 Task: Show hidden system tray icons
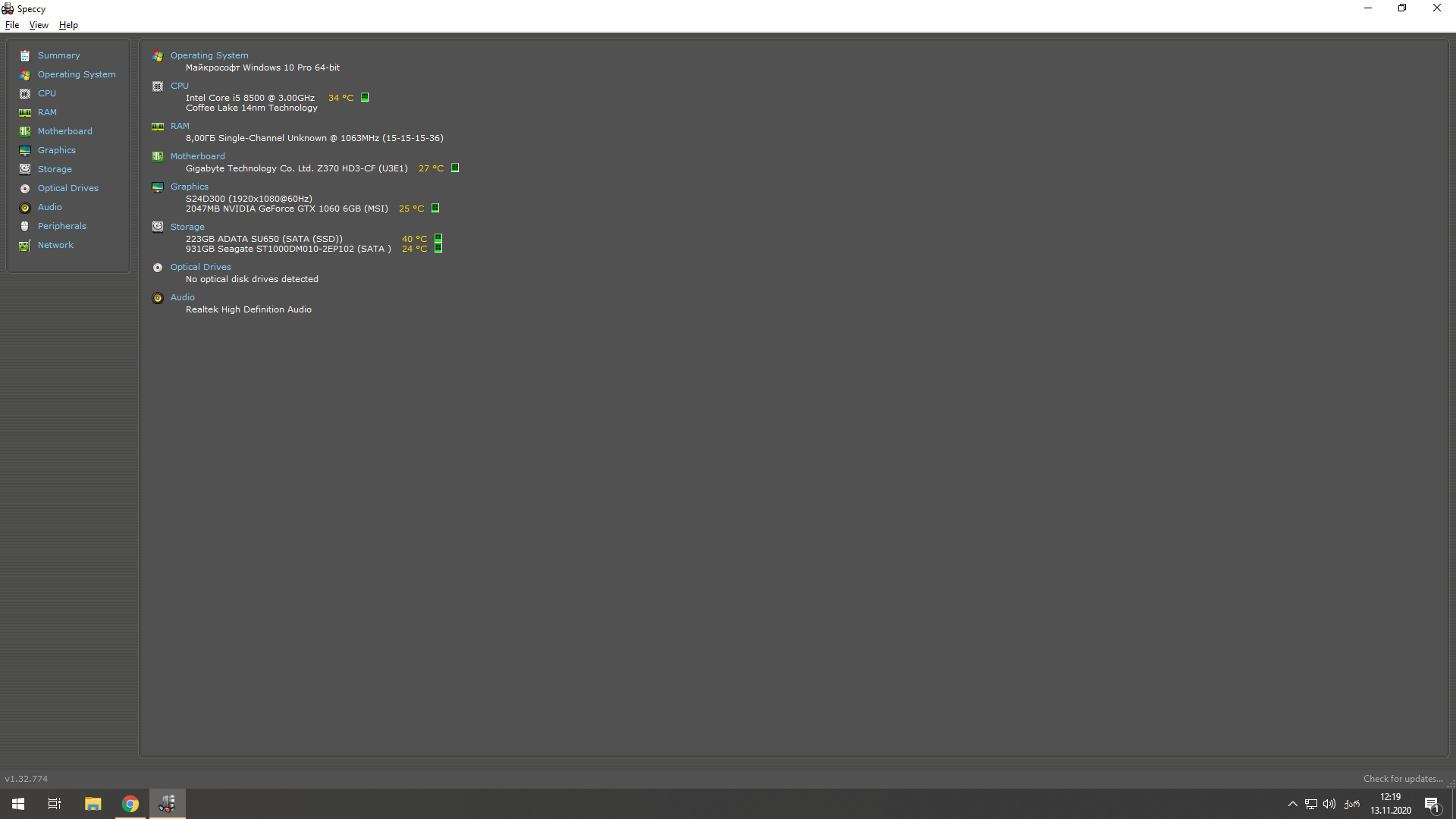click(x=1293, y=804)
